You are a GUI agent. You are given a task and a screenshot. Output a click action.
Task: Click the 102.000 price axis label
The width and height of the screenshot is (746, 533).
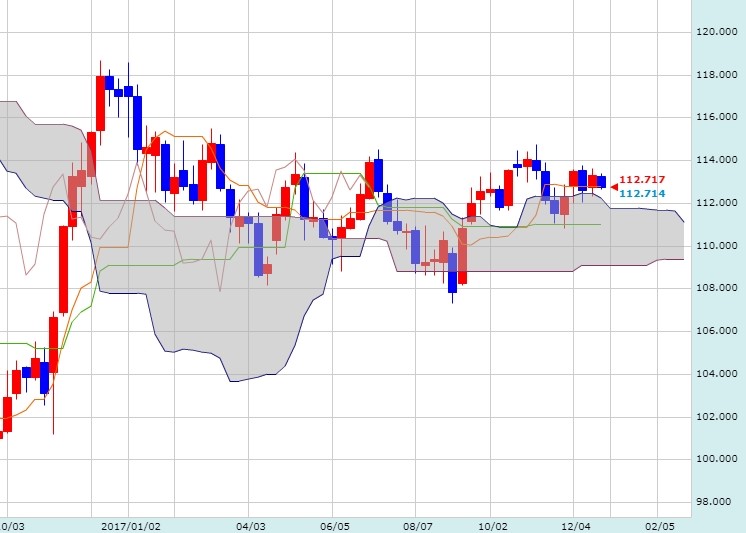[717, 416]
